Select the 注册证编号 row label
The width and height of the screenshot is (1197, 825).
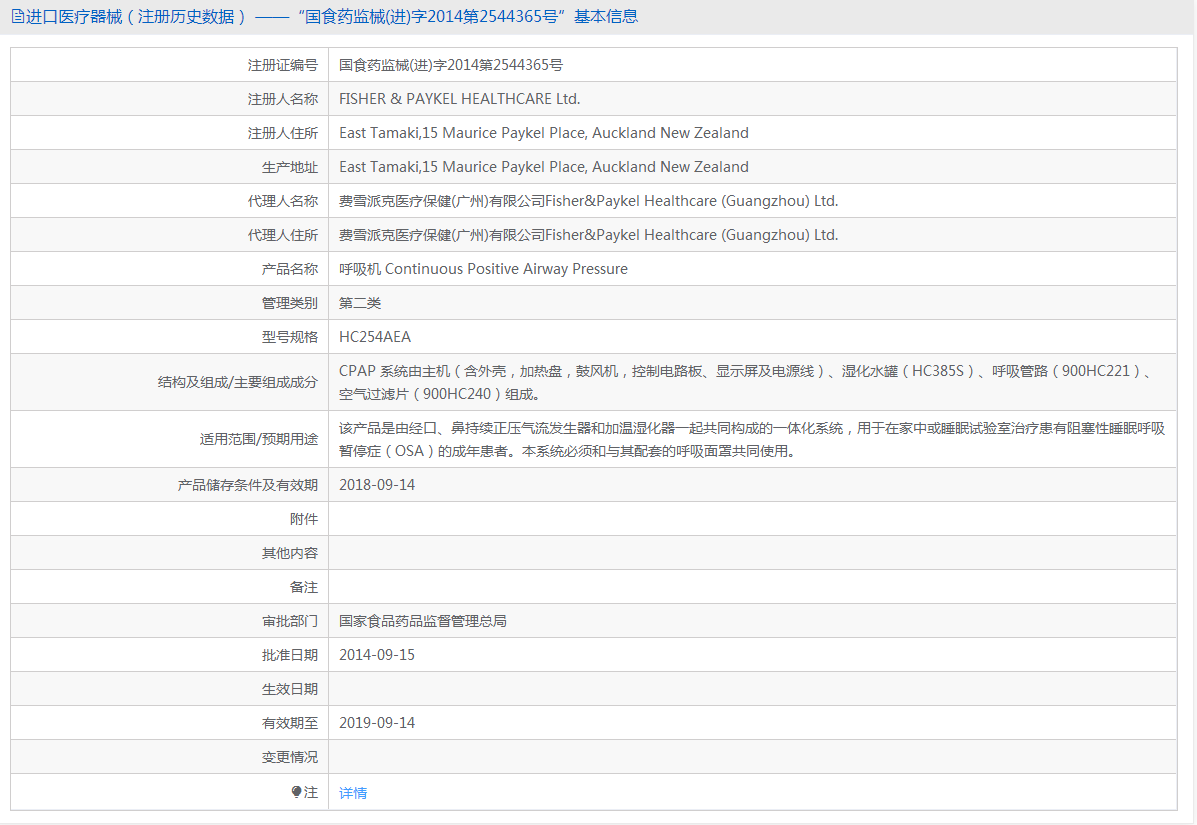coord(282,65)
